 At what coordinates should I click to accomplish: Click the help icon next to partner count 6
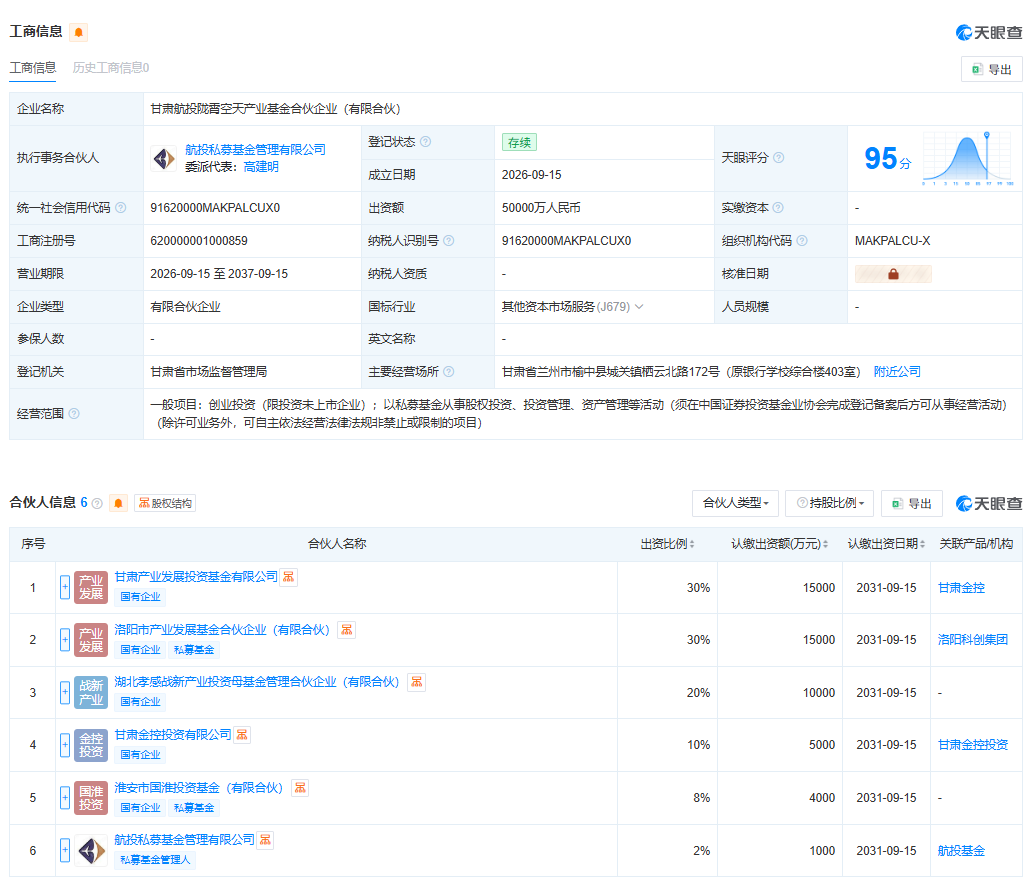97,504
